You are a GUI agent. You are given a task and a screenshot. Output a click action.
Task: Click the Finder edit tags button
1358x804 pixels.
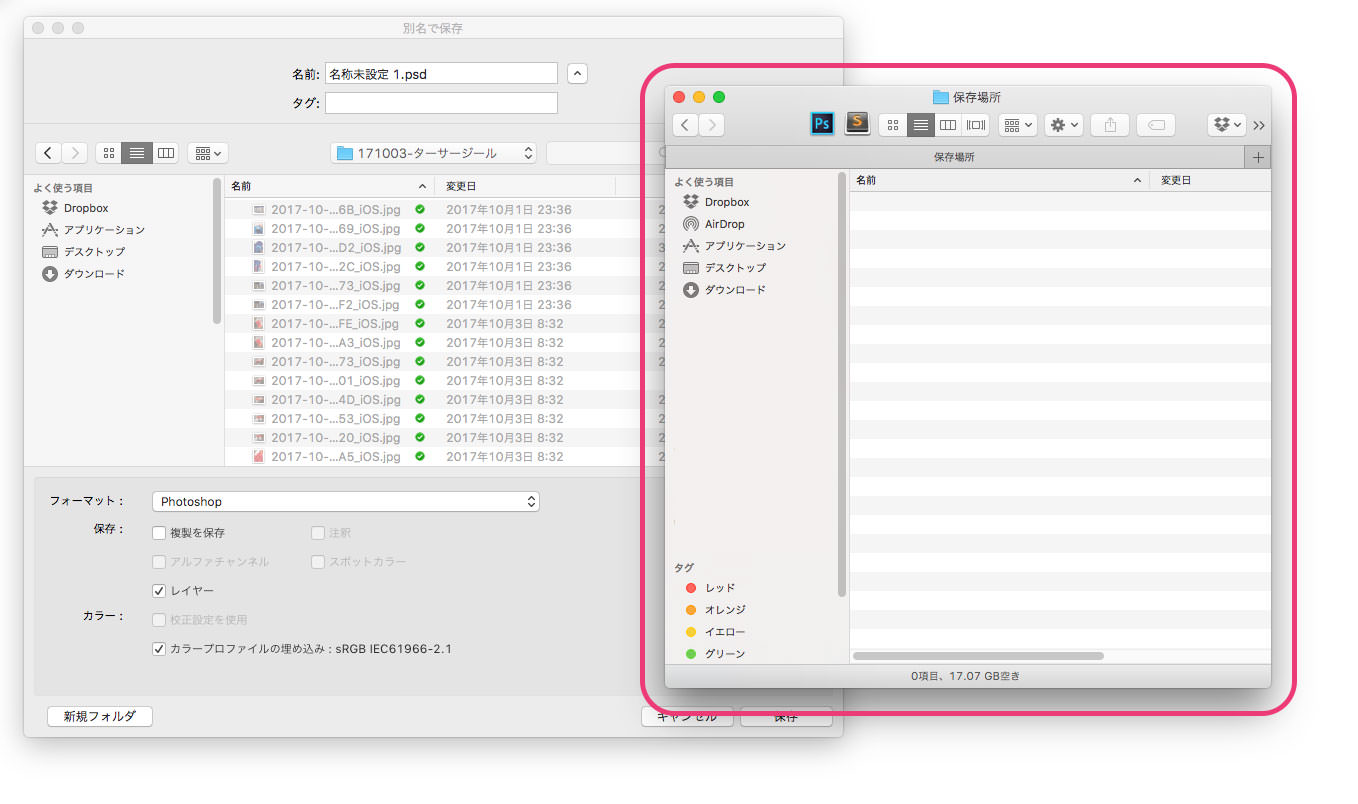[1156, 125]
